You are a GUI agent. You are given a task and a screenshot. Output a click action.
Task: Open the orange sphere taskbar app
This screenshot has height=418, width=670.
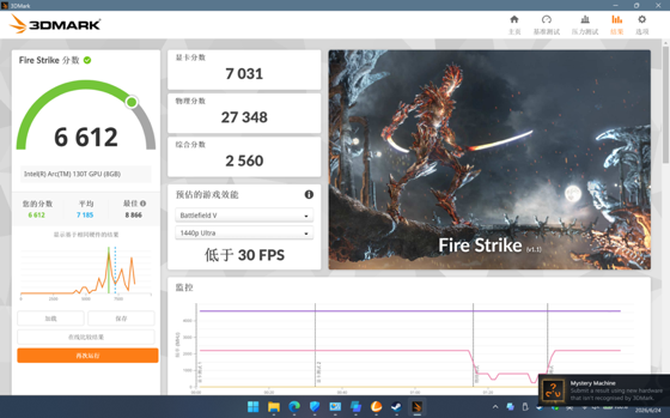(376, 406)
